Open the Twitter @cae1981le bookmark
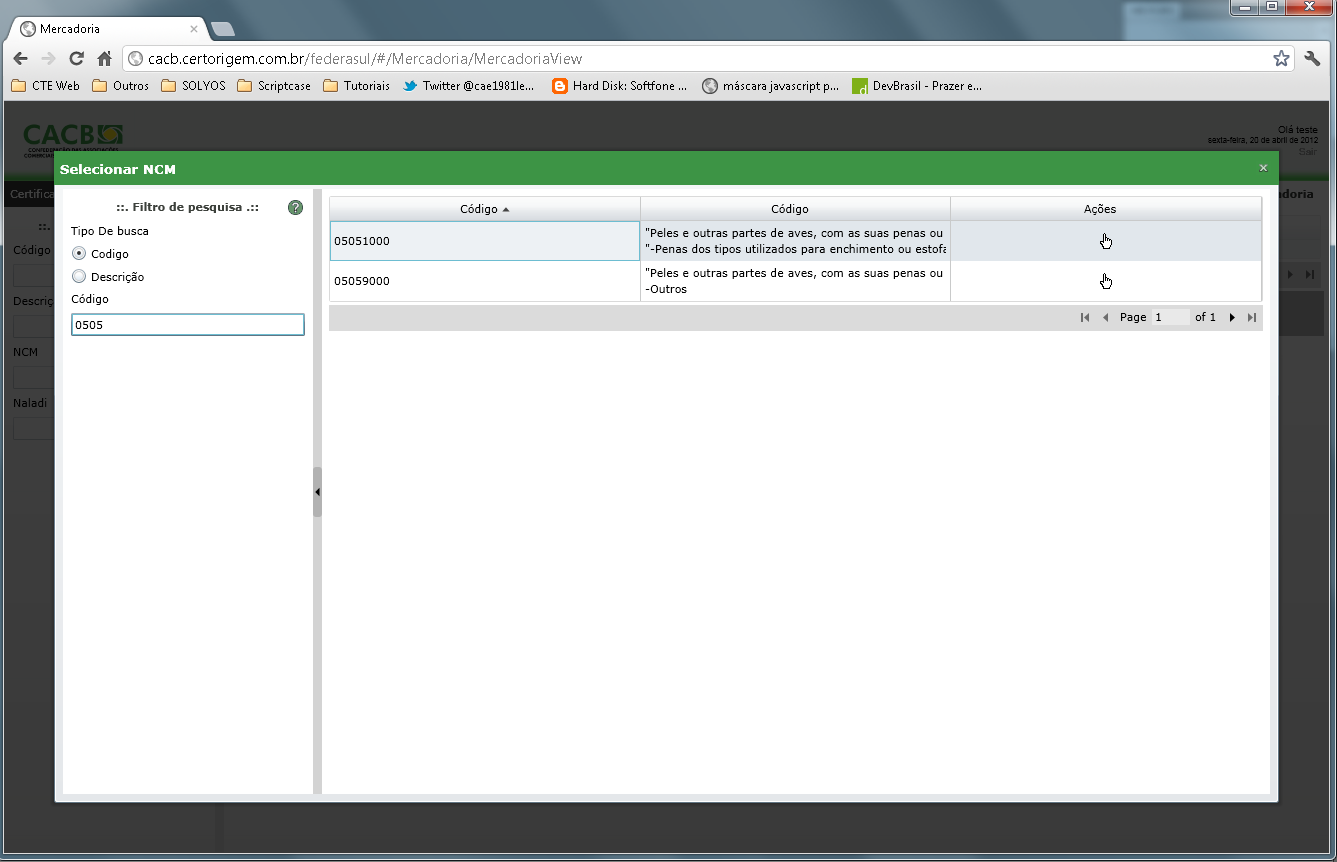This screenshot has height=862, width=1337. point(469,86)
